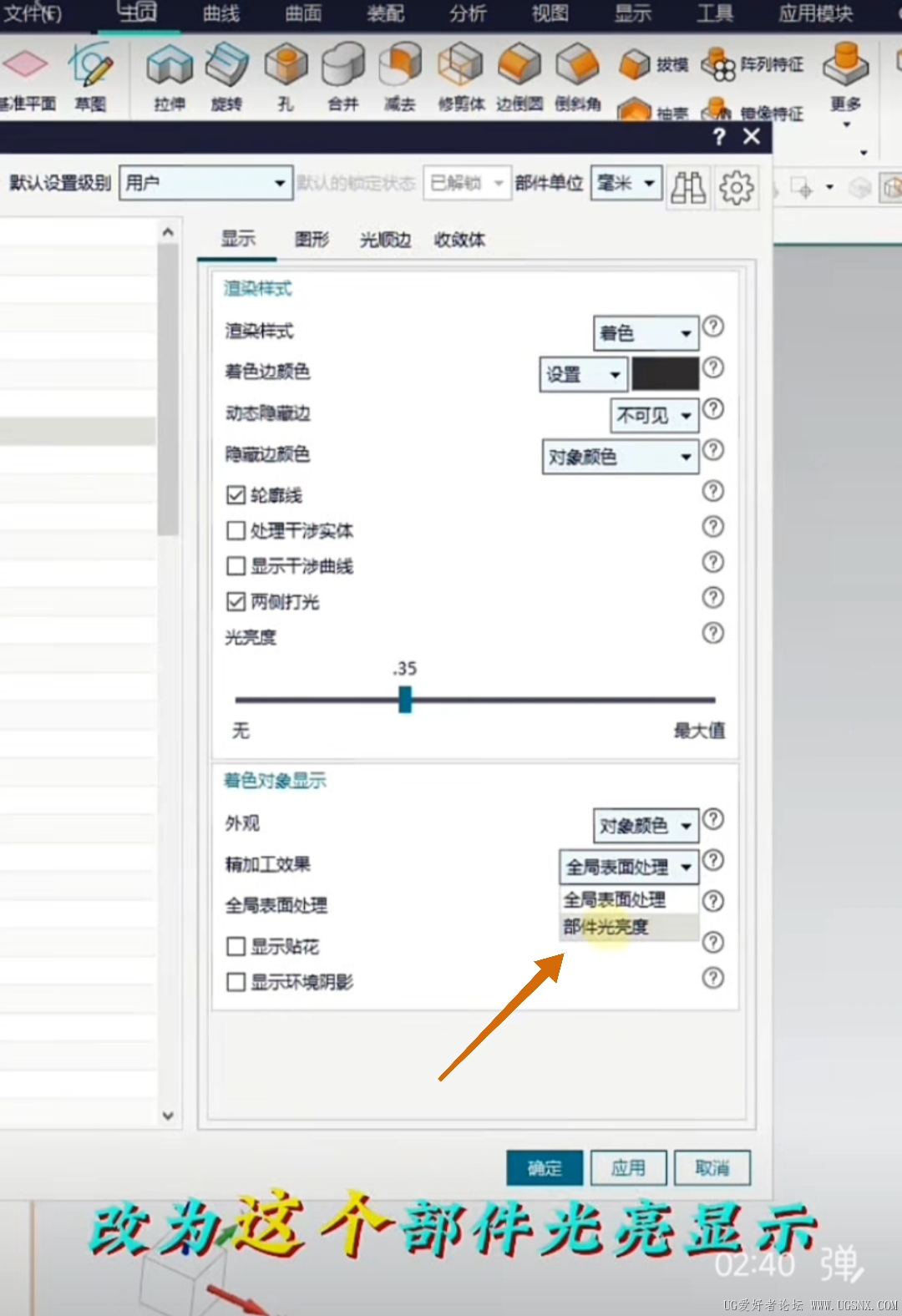Switch to the 图形 tab

pyautogui.click(x=312, y=240)
